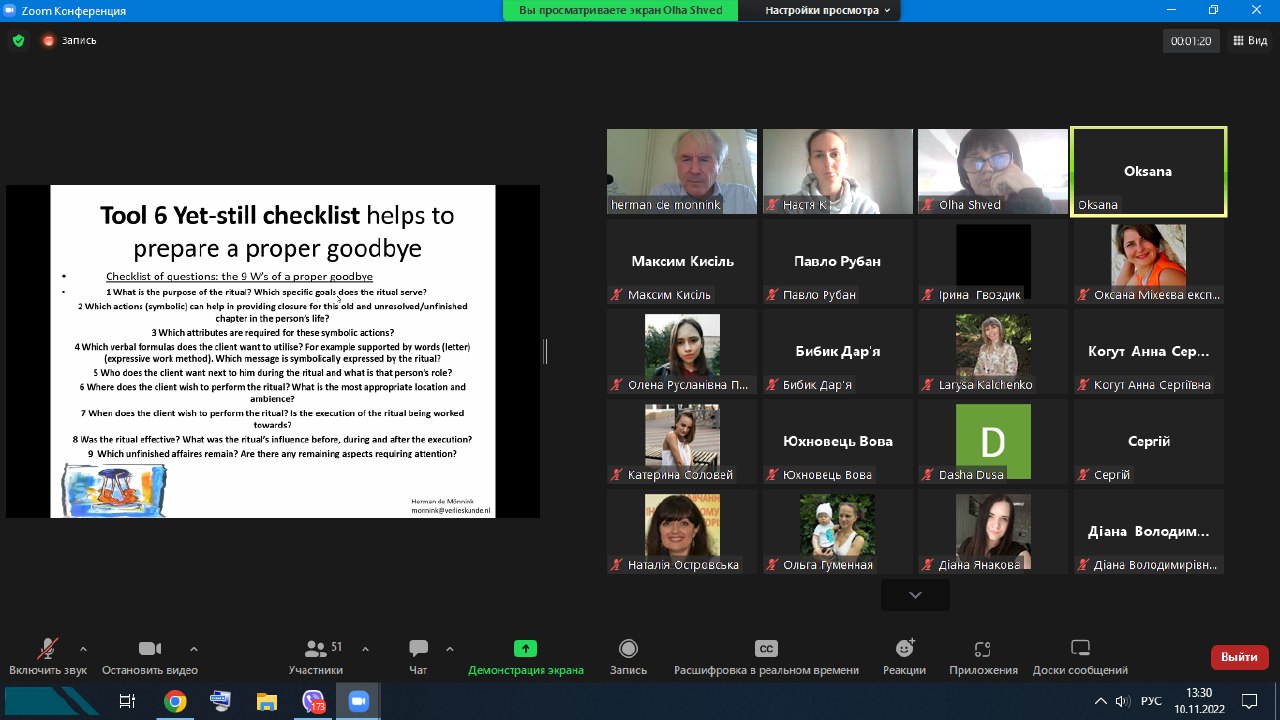Open the Reactions smiley icon

904,649
